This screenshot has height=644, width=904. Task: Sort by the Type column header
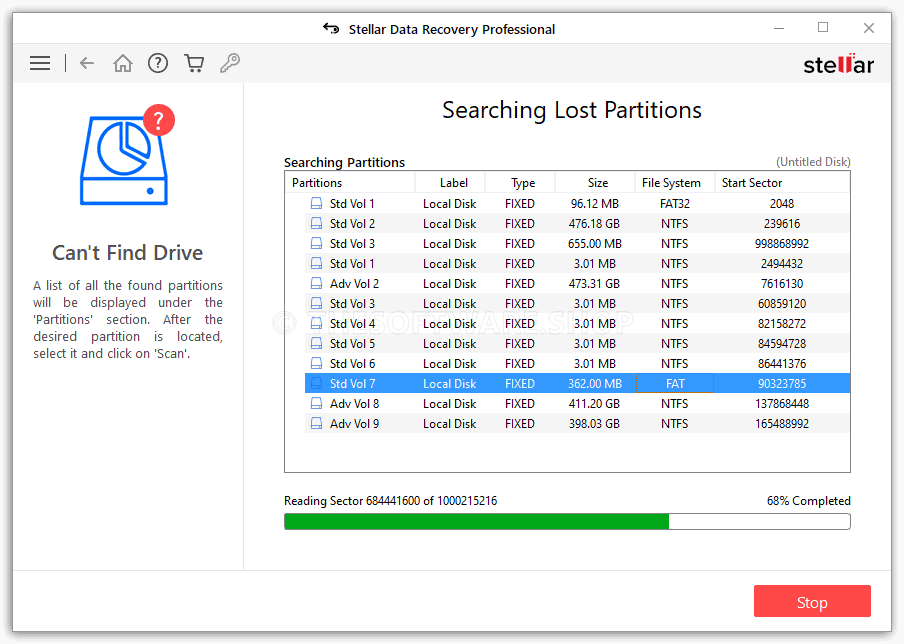point(520,183)
